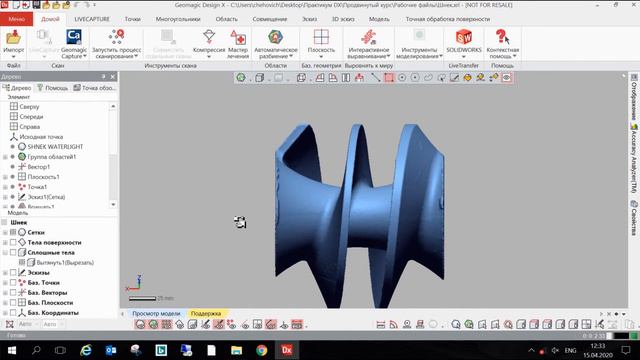Viewport: 640px width, 360px height.
Task: Toggle checkbox for Баз. Точки
Action: pyautogui.click(x=13, y=282)
